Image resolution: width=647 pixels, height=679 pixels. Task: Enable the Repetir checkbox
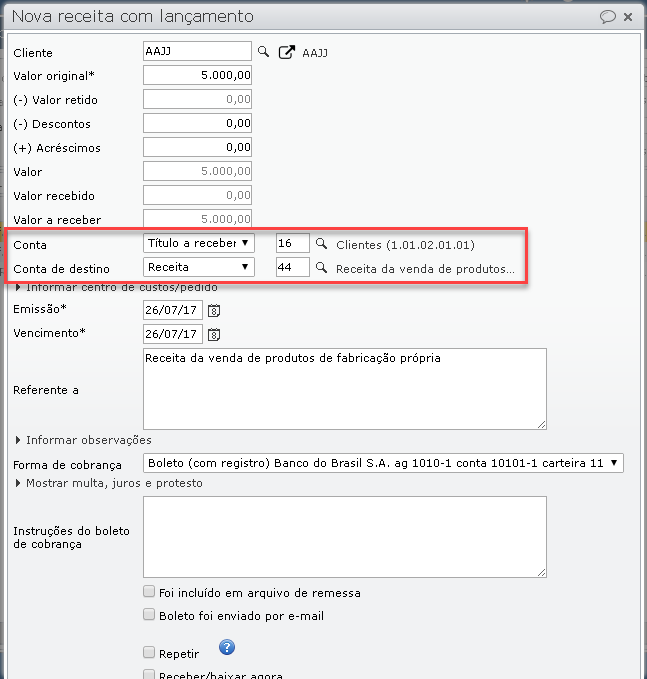[x=149, y=652]
